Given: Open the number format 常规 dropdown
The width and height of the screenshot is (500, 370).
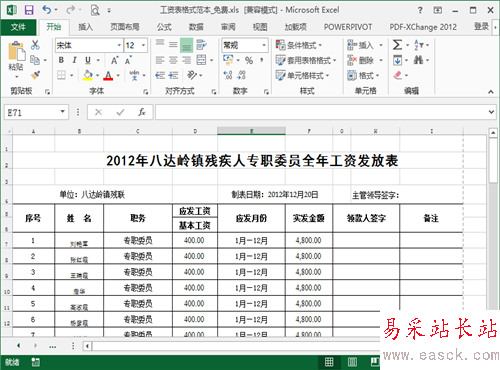Looking at the screenshot, I should tap(264, 45).
